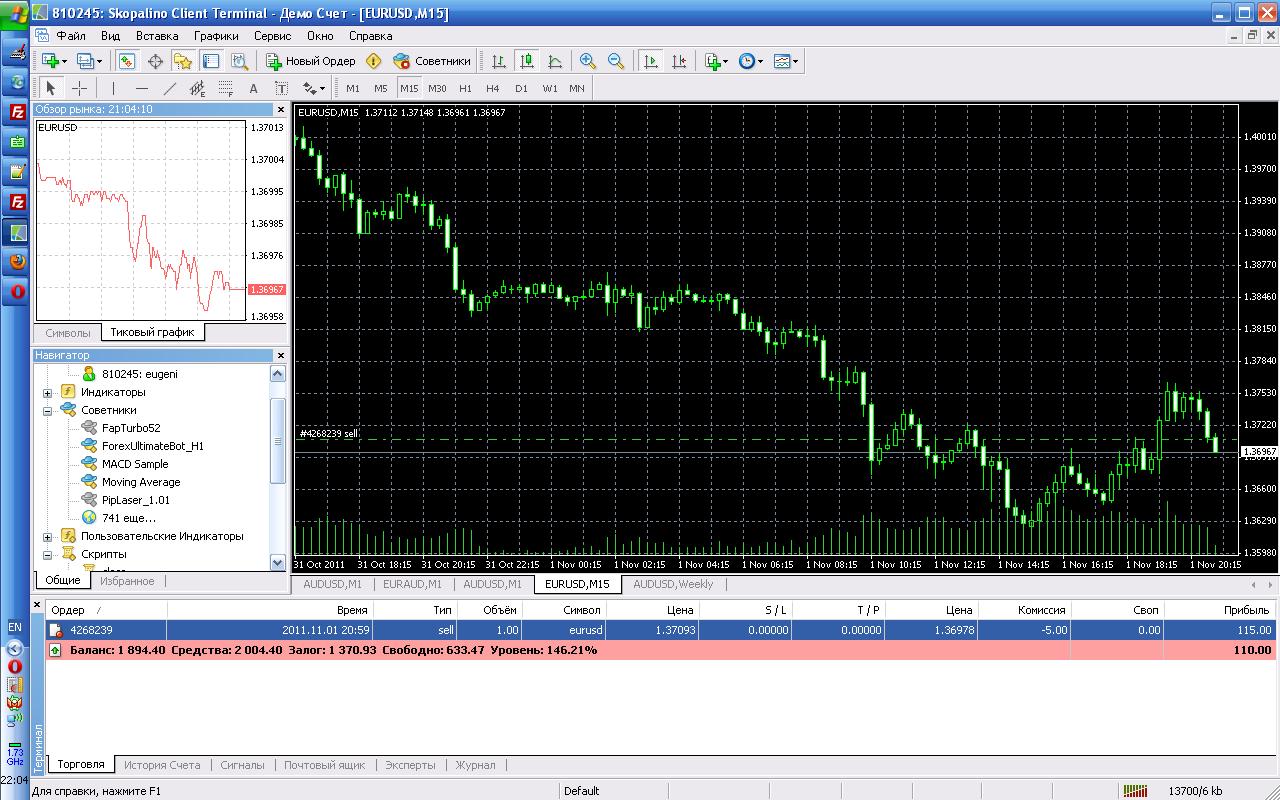The image size is (1280, 800).
Task: Open the Сервис menu
Action: point(272,35)
